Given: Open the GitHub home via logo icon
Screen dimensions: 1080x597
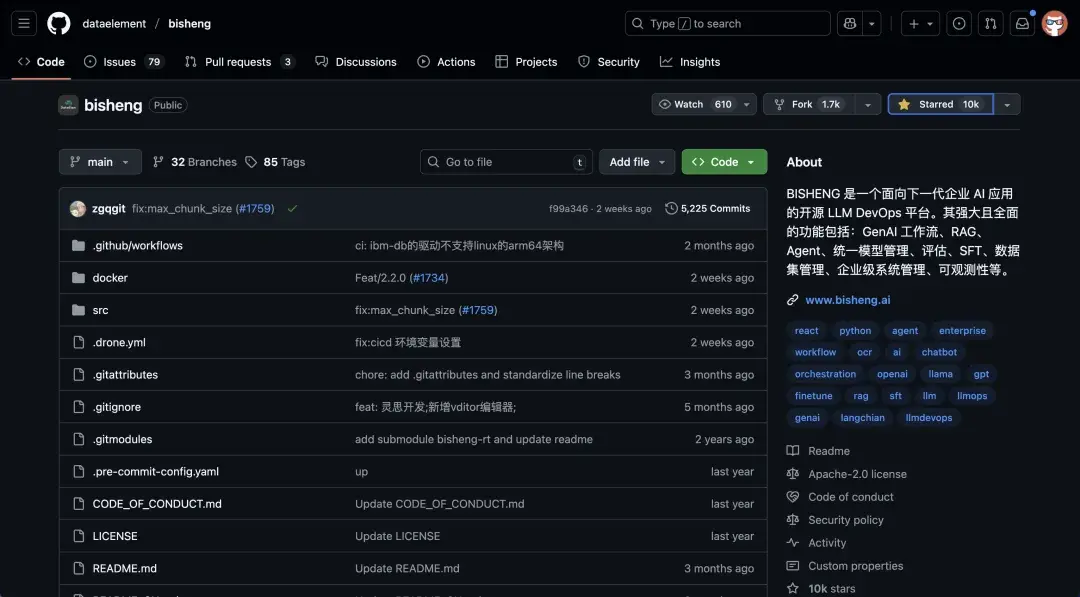Looking at the screenshot, I should [57, 23].
